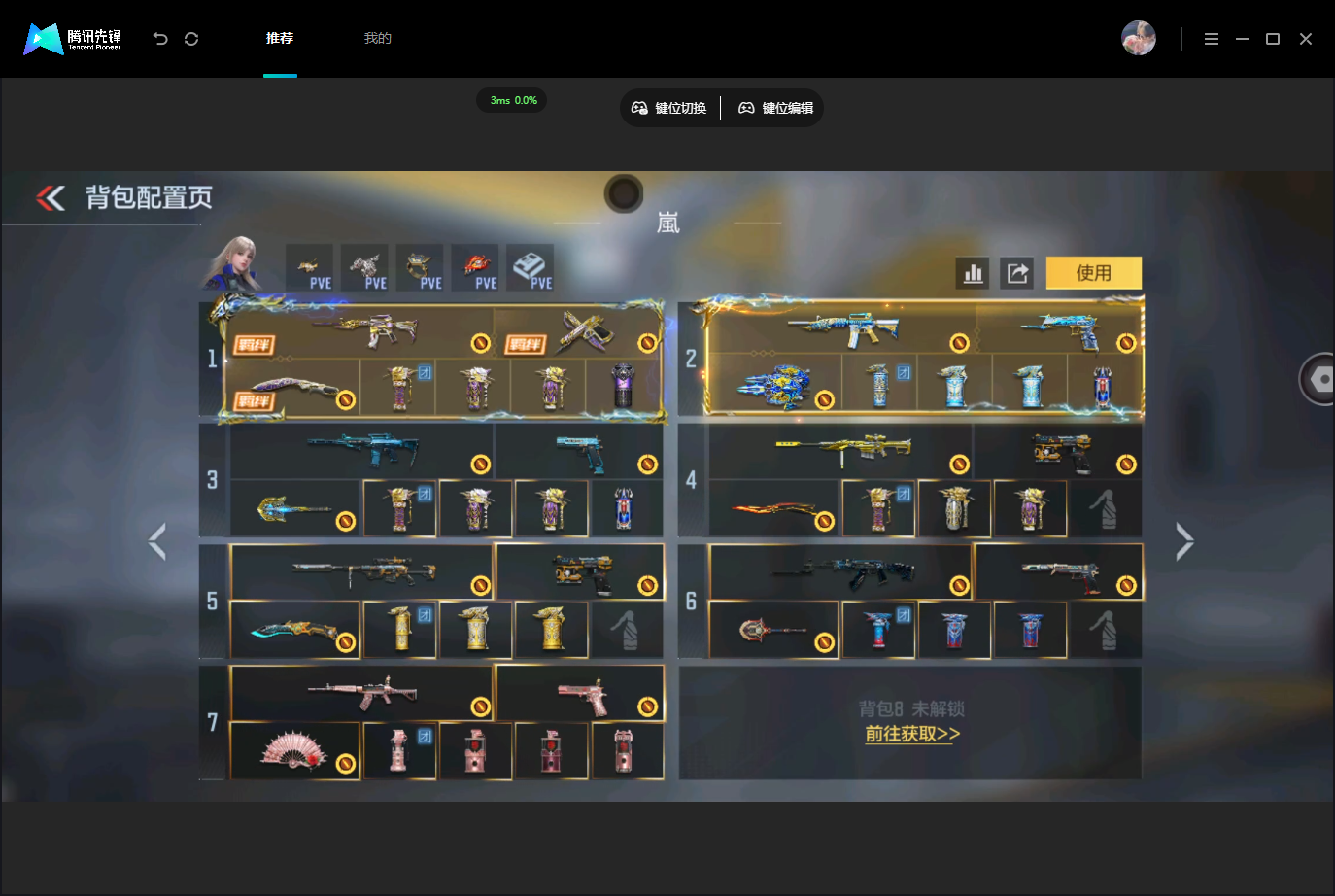
Task: Select the character portrait above the backpacks
Action: click(x=235, y=262)
